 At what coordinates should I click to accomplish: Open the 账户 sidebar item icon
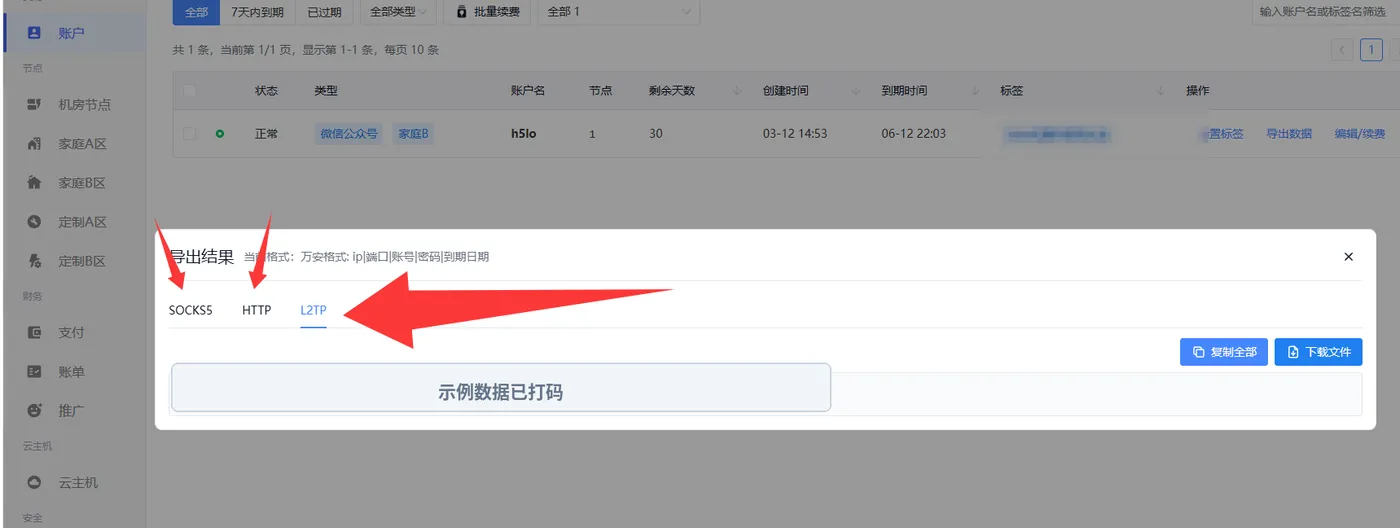34,33
